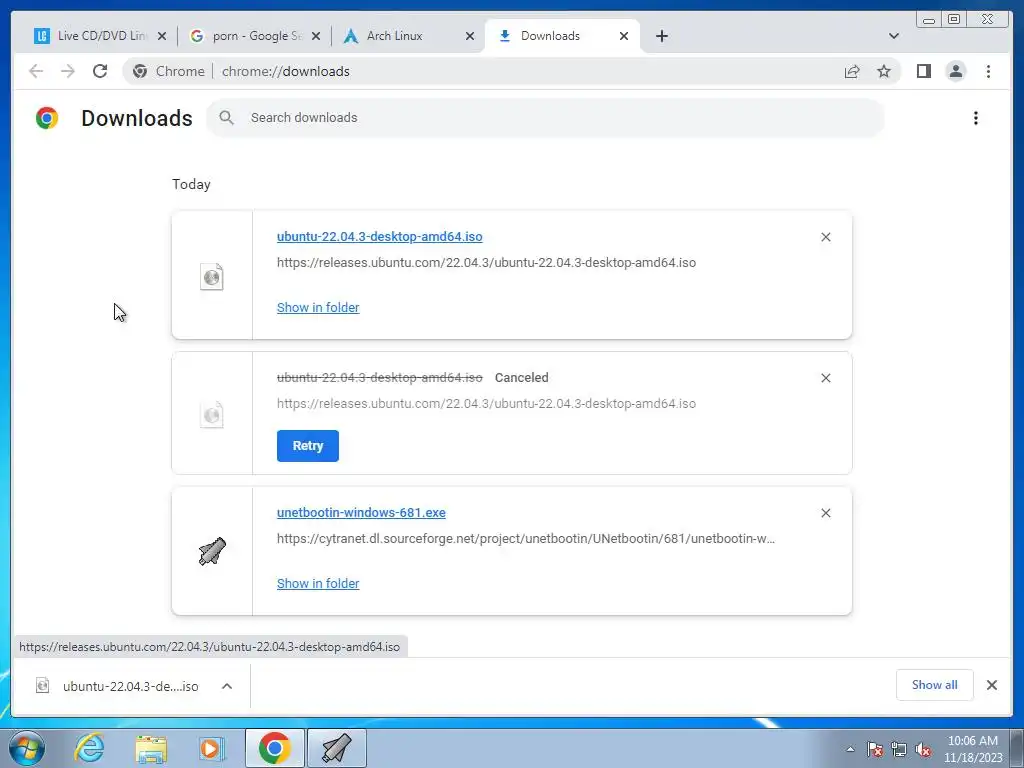The height and width of the screenshot is (768, 1024).
Task: Open the Chrome profile avatar
Action: pyautogui.click(x=955, y=71)
